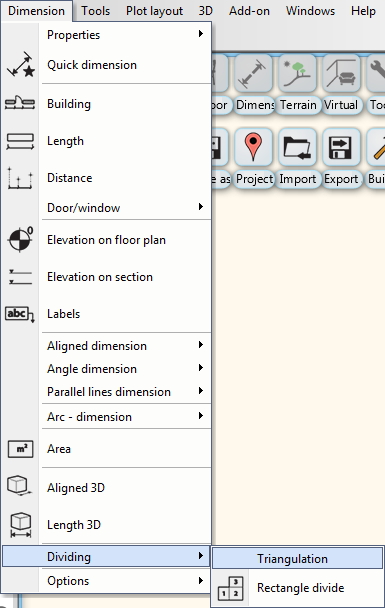Image resolution: width=385 pixels, height=608 pixels.
Task: Select Elevation on floor plan entry
Action: click(107, 240)
